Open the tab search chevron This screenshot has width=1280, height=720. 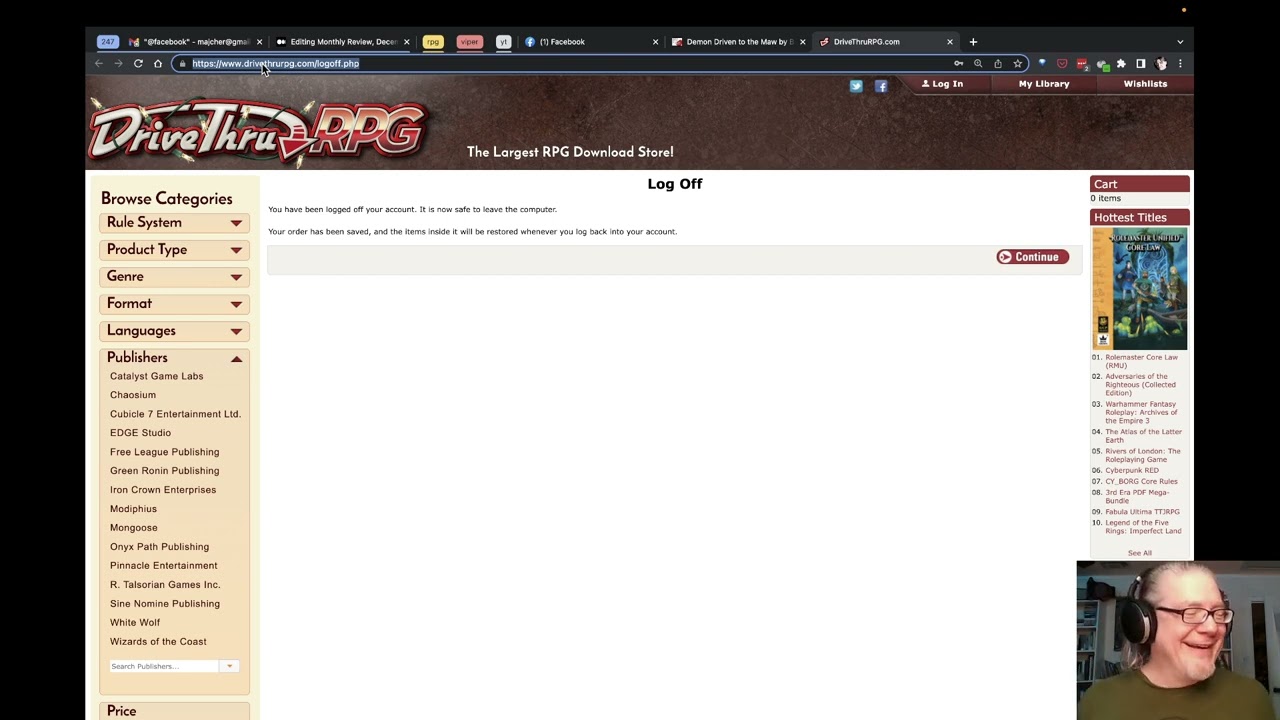tap(1180, 42)
